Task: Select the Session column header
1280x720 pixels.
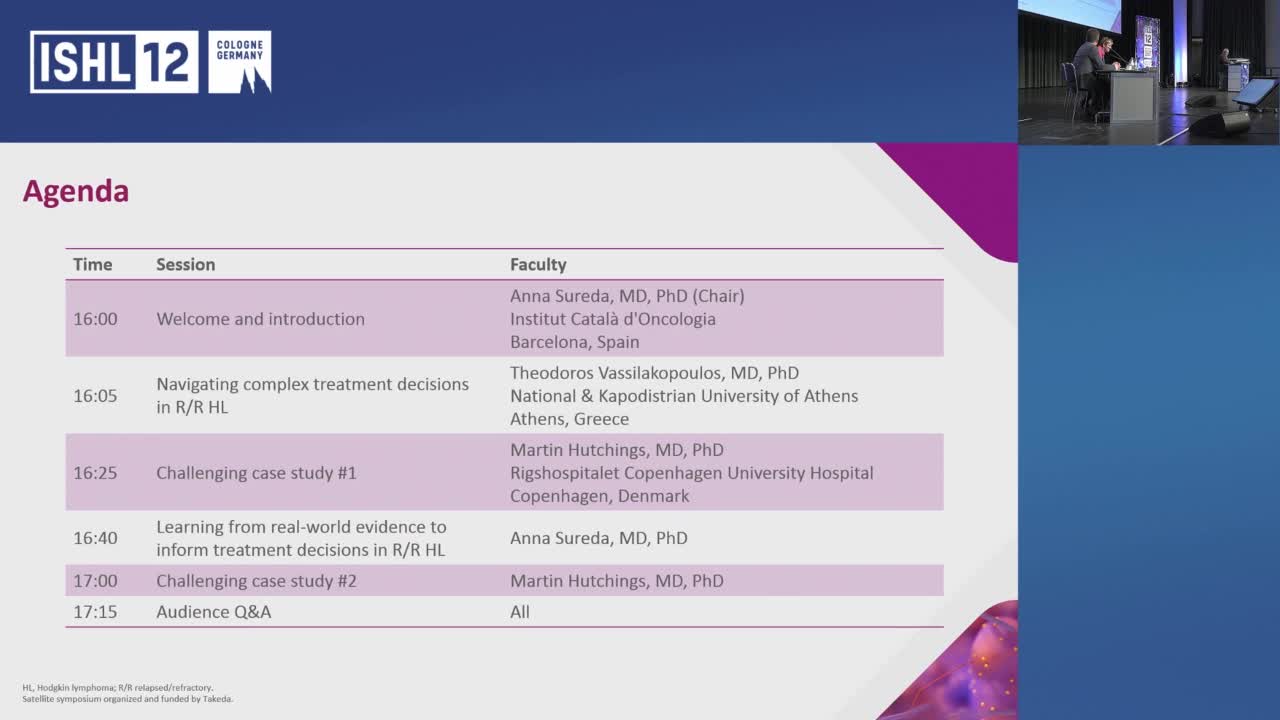Action: click(186, 264)
